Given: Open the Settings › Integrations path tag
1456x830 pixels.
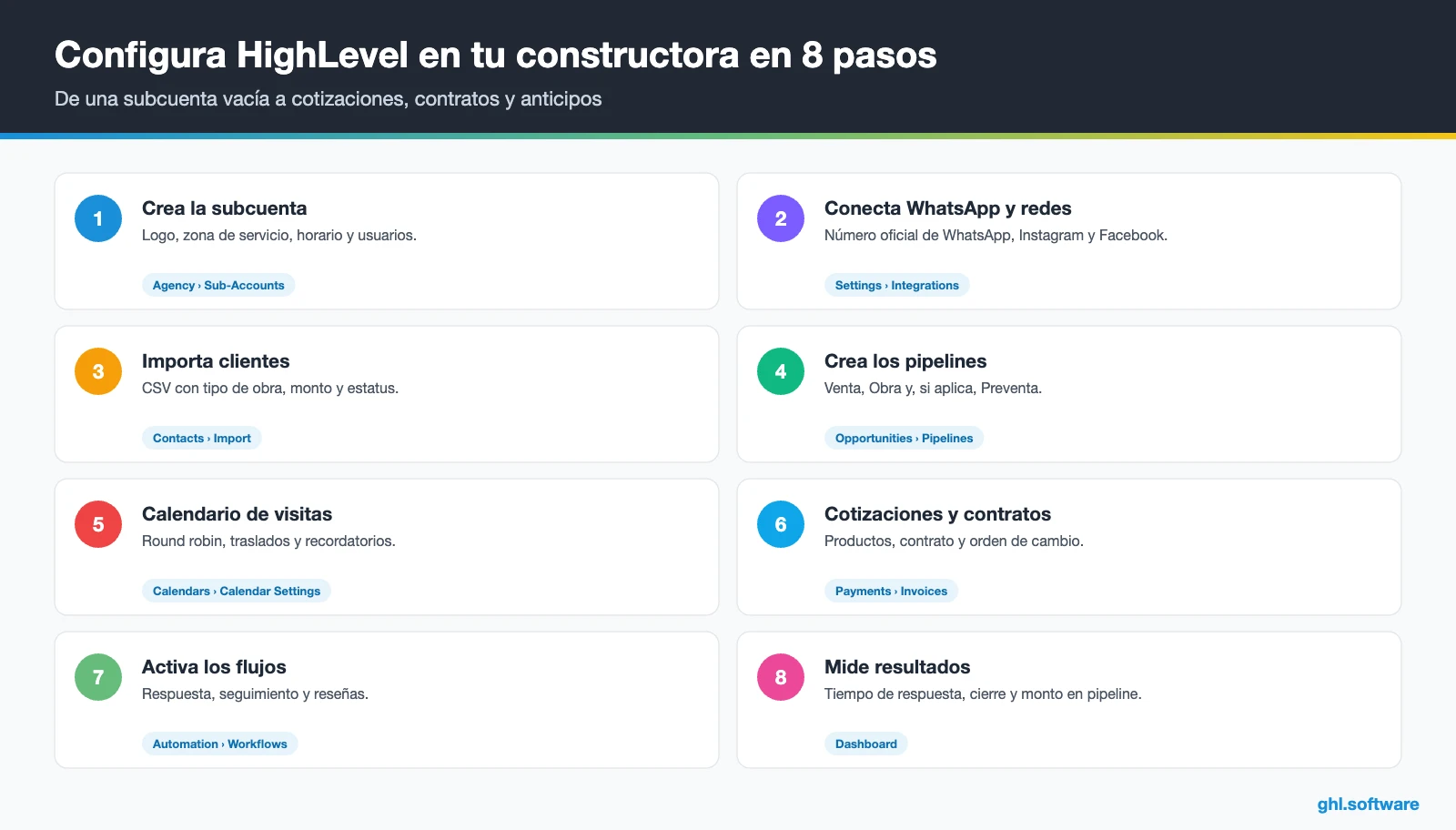Looking at the screenshot, I should (897, 285).
